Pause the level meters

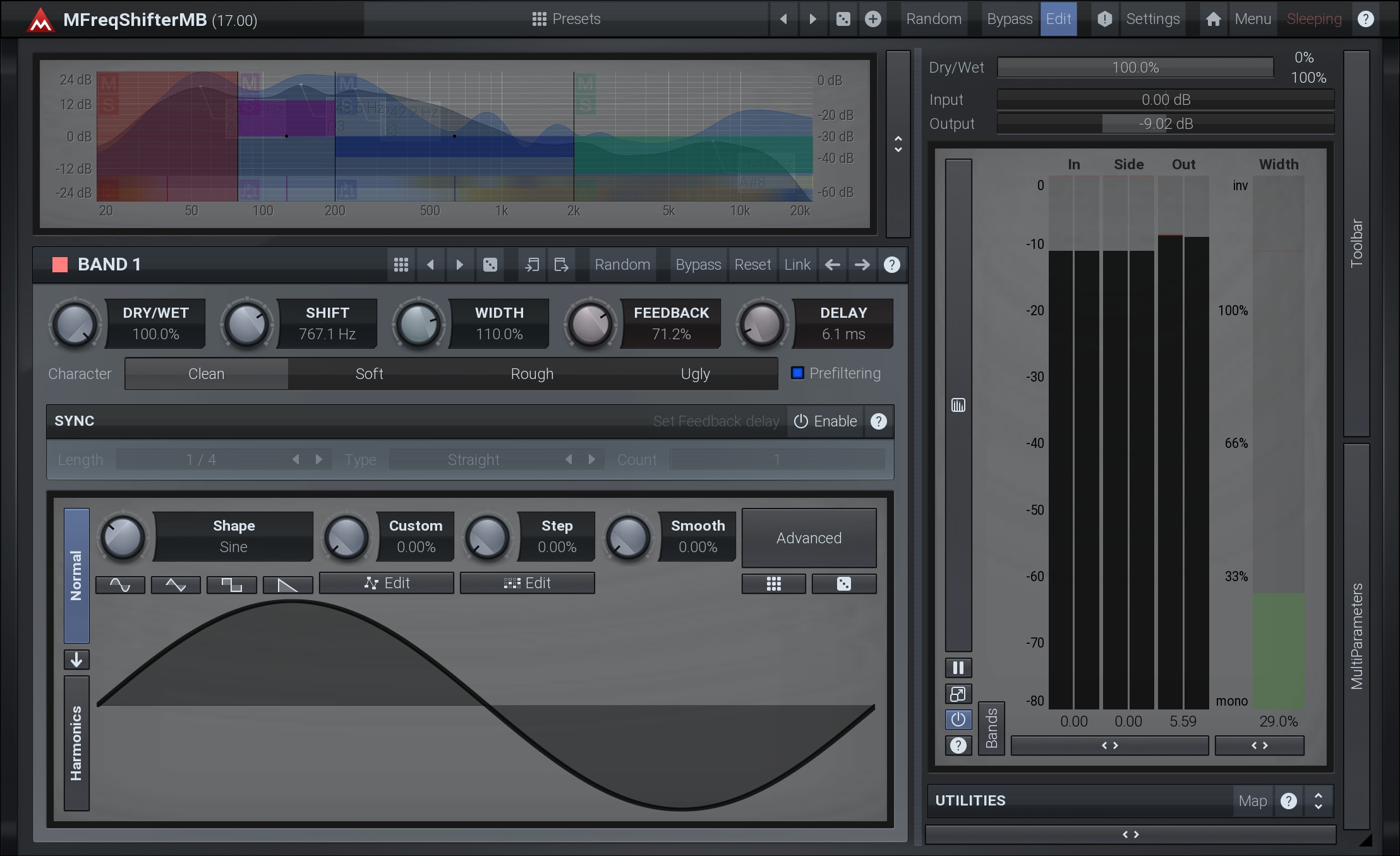click(x=958, y=668)
